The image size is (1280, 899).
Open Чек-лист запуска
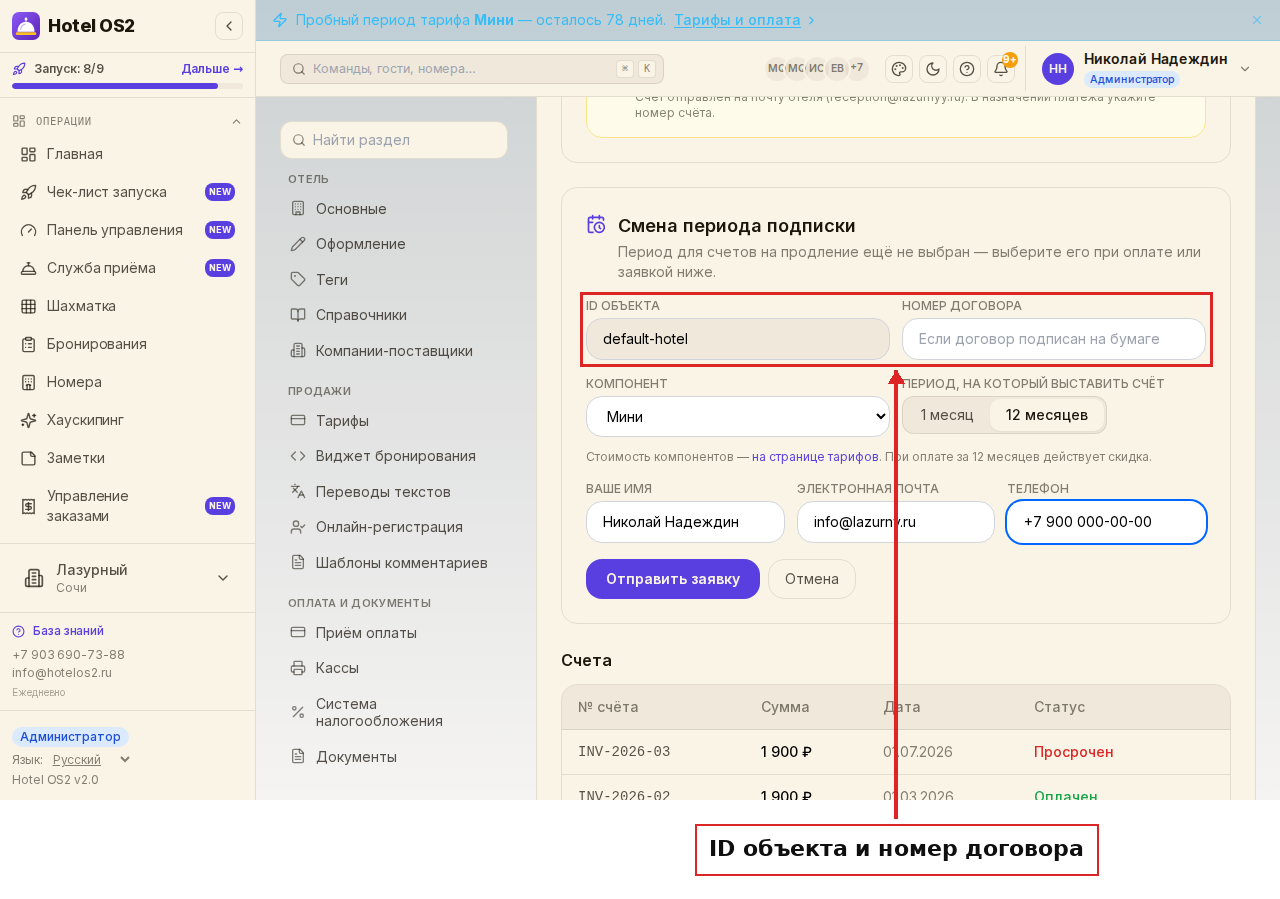(x=127, y=192)
